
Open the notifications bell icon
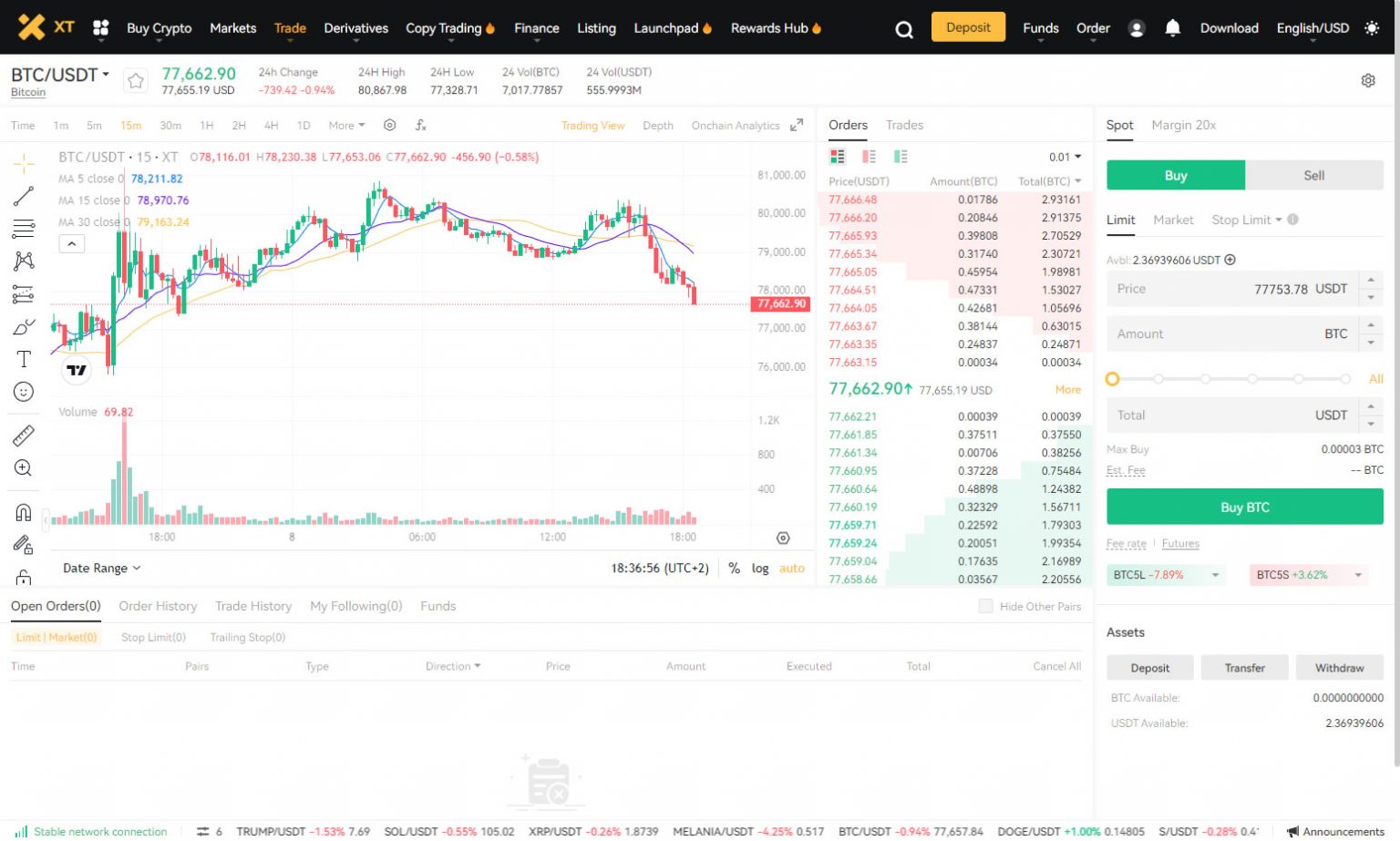point(1173,28)
